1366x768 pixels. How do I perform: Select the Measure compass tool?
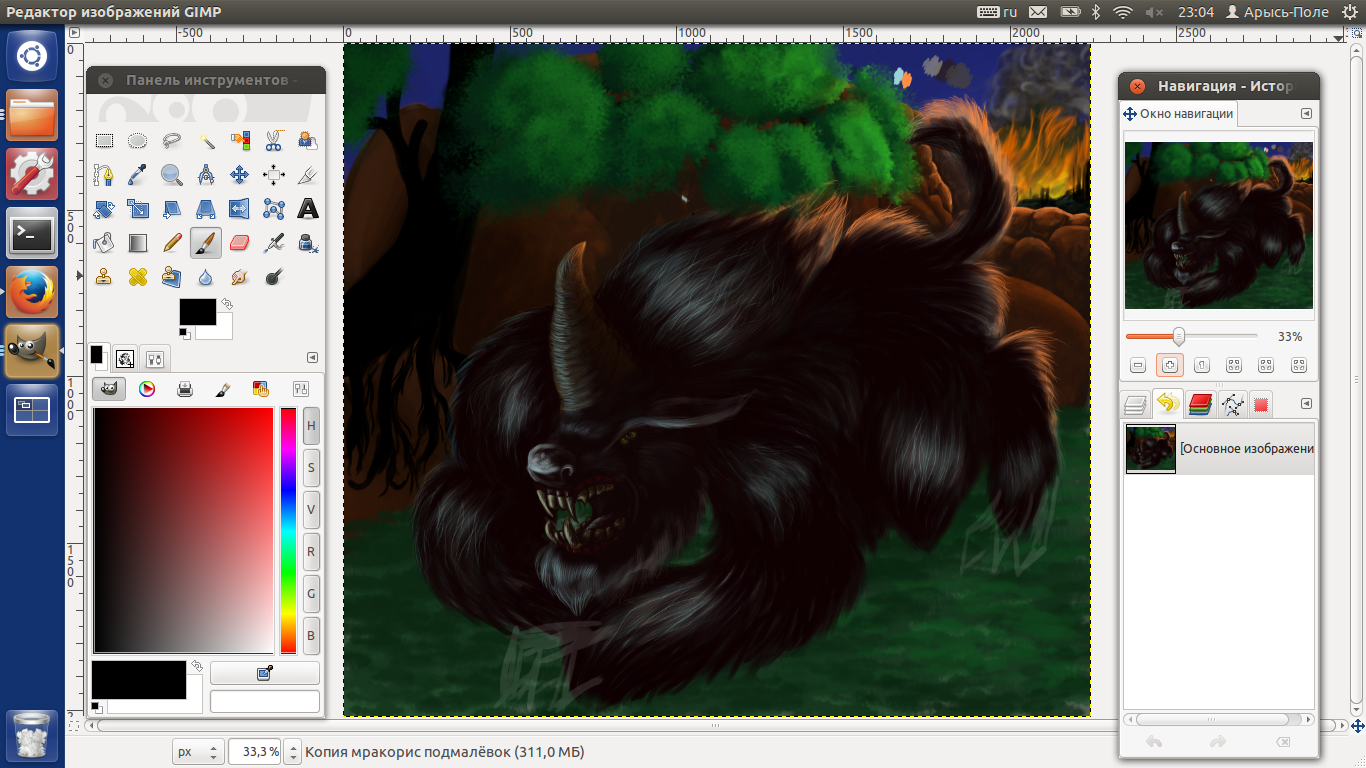coord(206,175)
